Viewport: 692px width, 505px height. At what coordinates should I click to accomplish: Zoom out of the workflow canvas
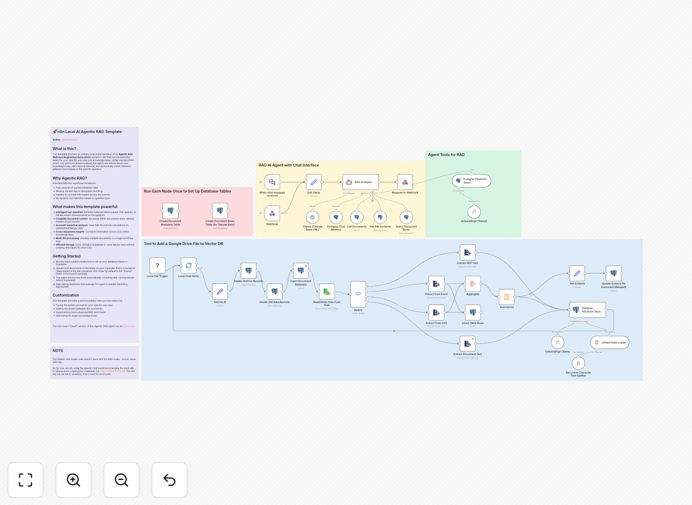click(x=121, y=480)
